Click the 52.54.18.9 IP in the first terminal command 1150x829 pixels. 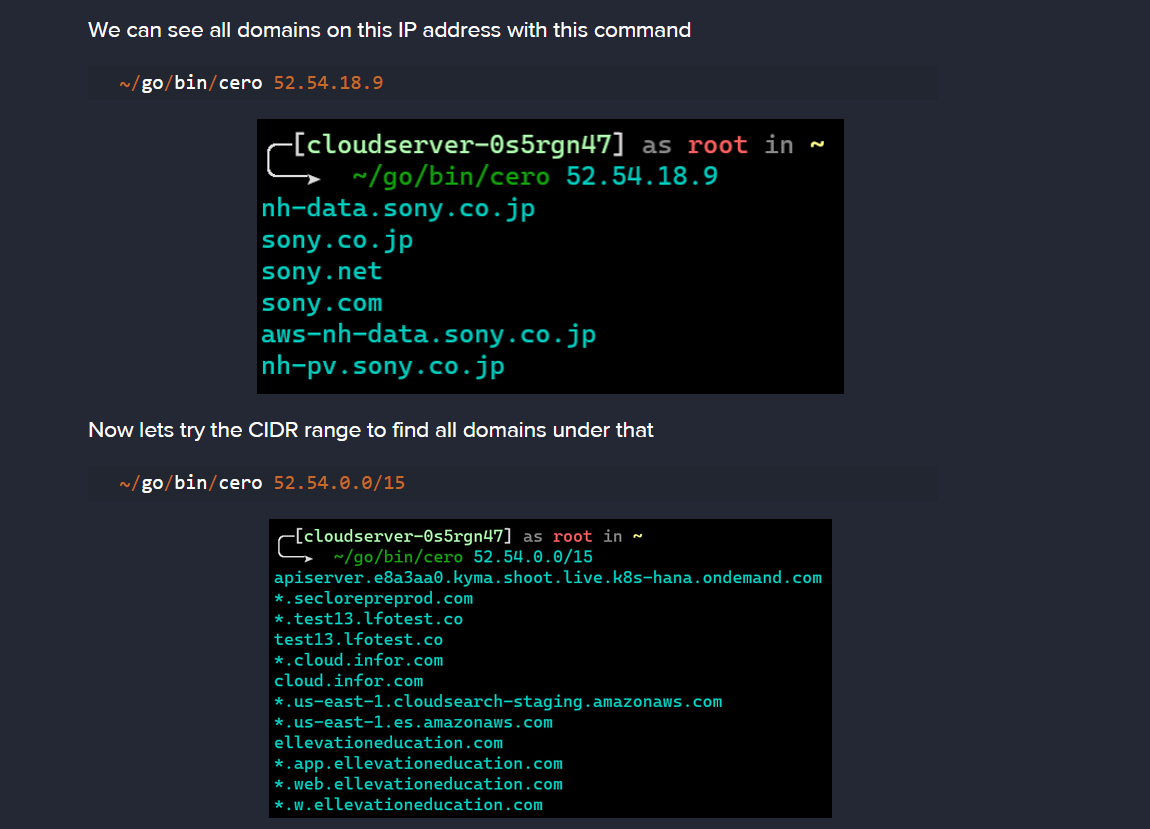point(642,176)
